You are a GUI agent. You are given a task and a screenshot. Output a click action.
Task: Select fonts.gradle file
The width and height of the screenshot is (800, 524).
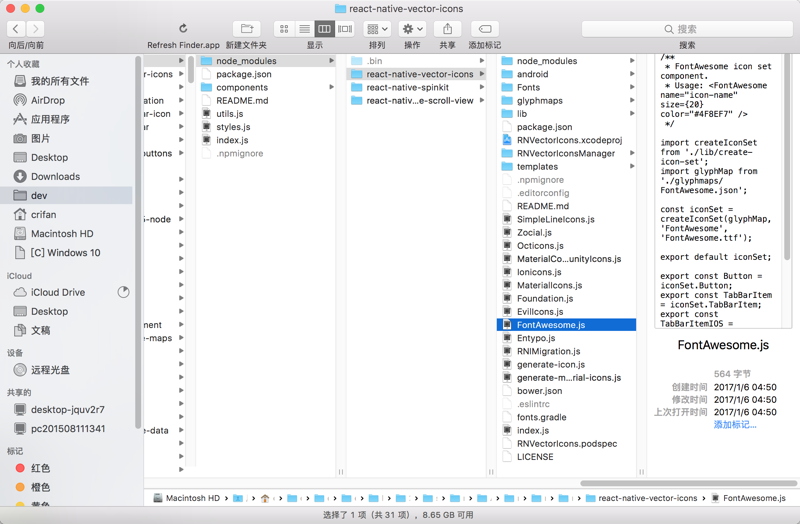pyautogui.click(x=566, y=417)
